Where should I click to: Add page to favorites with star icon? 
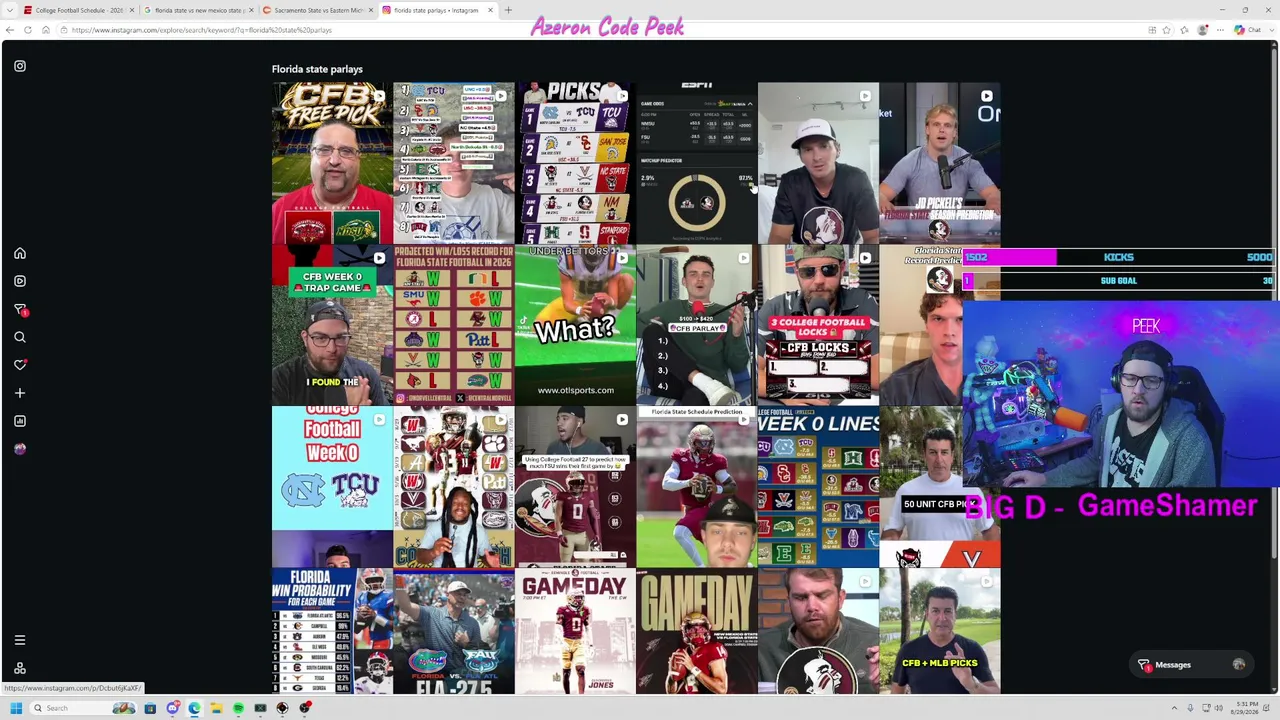click(x=1166, y=30)
